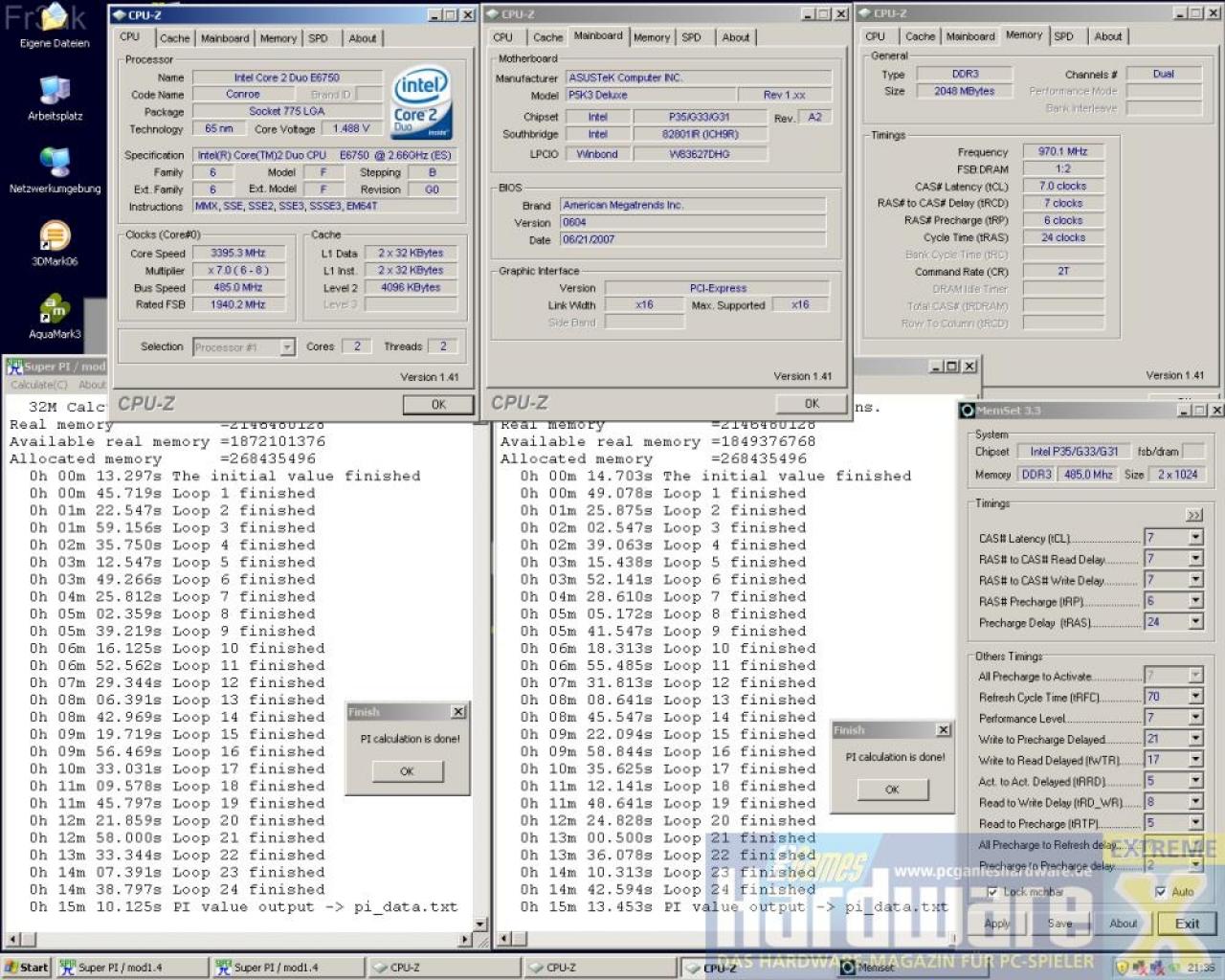This screenshot has height=980, width=1225.
Task: Open the Eigene Dateien desktop icon
Action: coord(54,26)
